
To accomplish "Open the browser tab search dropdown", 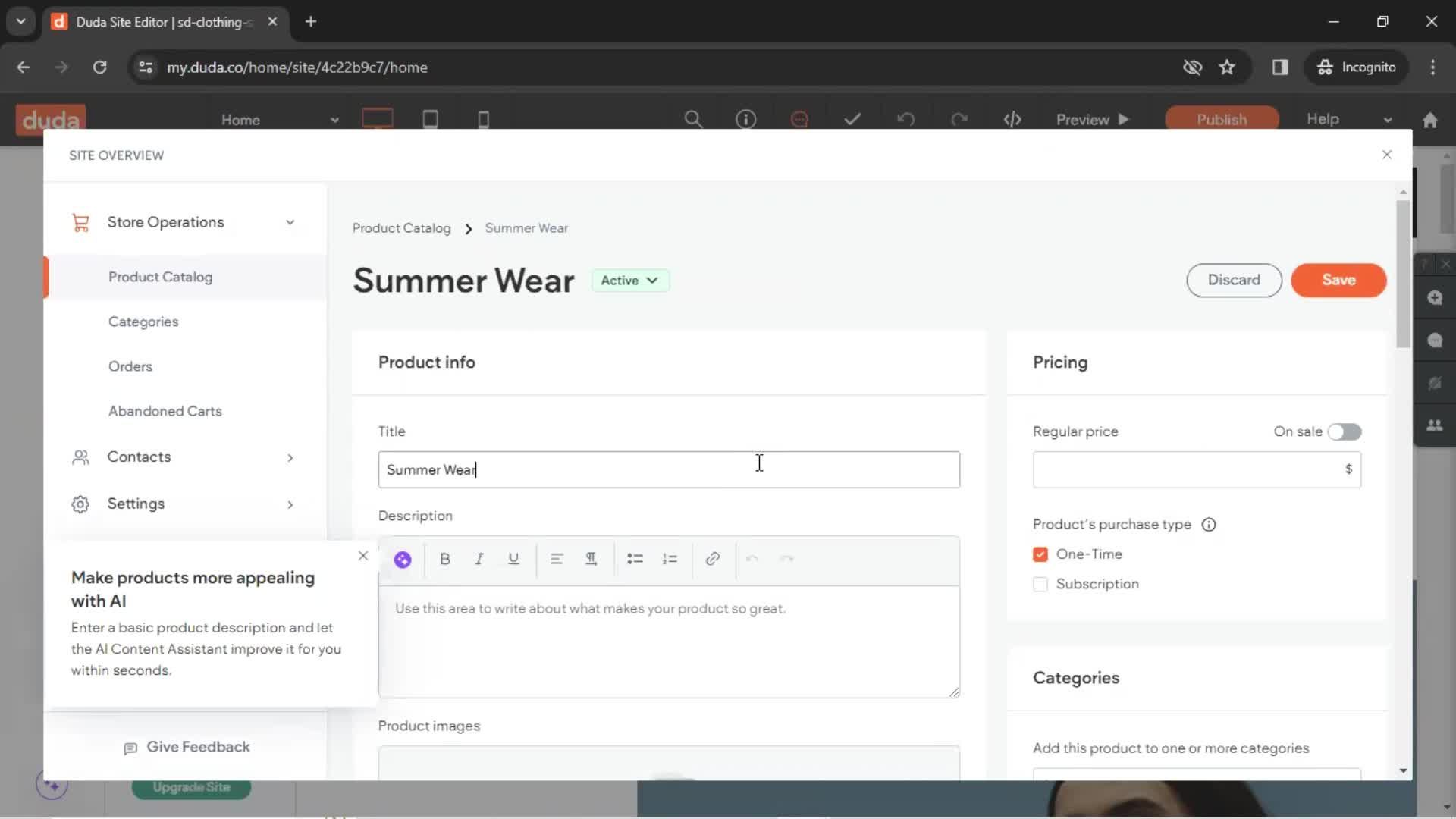I will (20, 21).
